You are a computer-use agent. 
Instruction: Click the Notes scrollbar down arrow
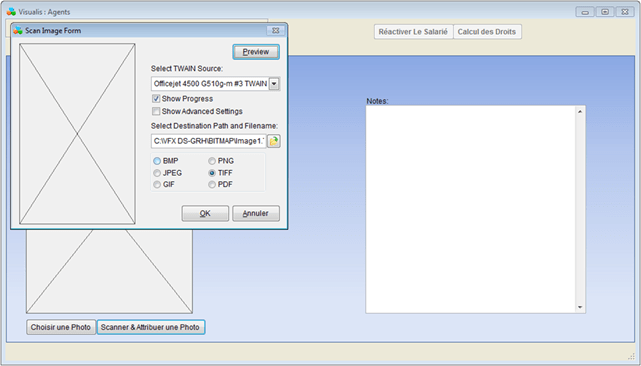[x=580, y=308]
